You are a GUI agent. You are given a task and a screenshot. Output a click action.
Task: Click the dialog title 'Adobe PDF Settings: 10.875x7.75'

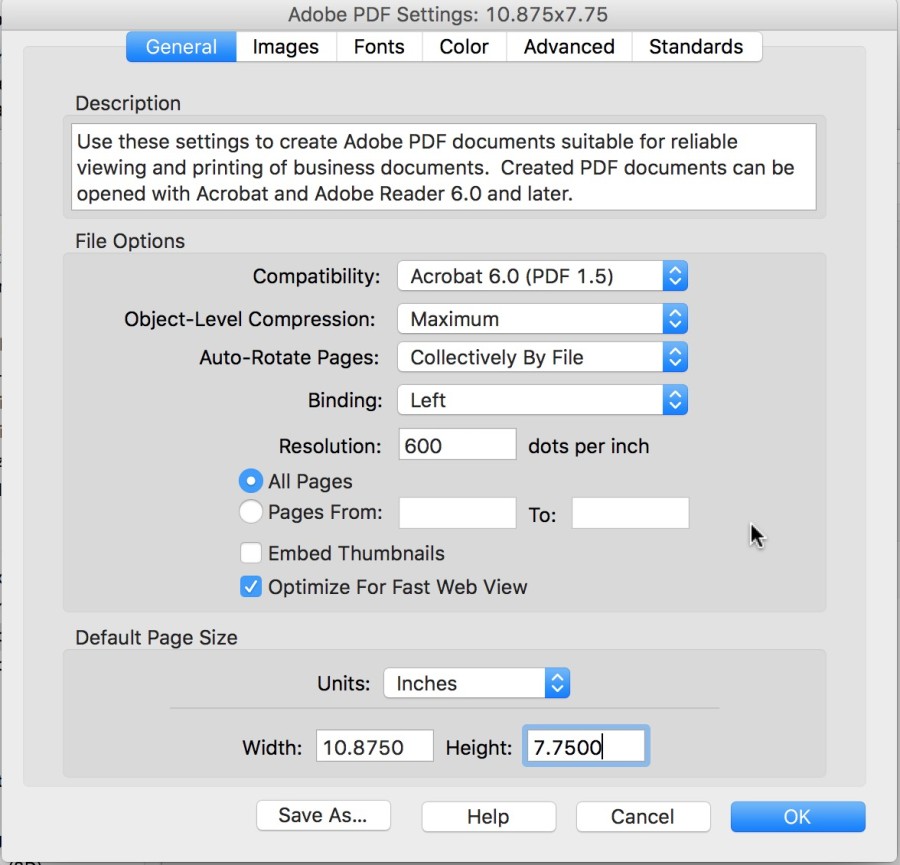448,14
